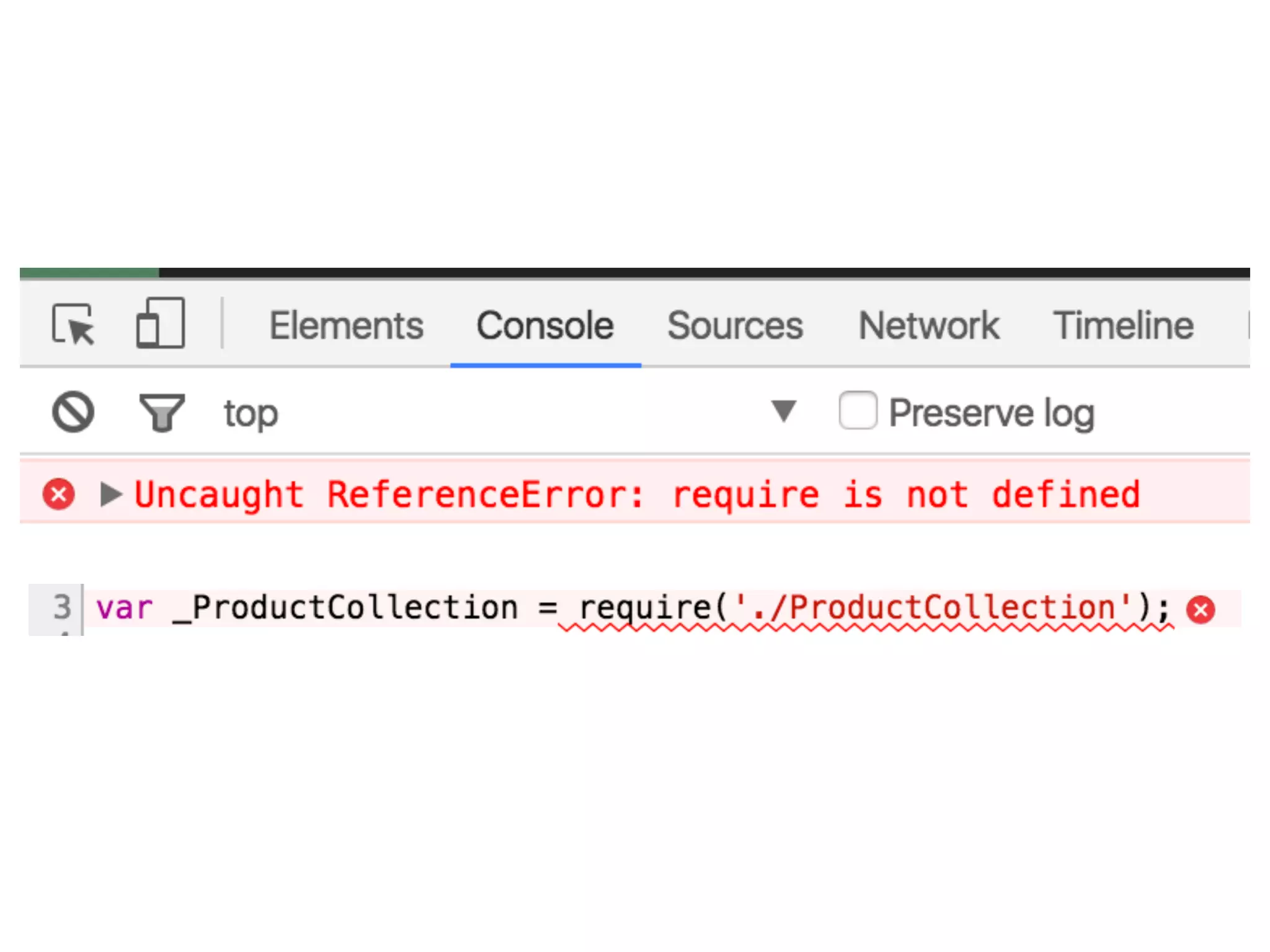Click the _ProductCollection variable name
The image size is (1270, 952).
(x=345, y=607)
